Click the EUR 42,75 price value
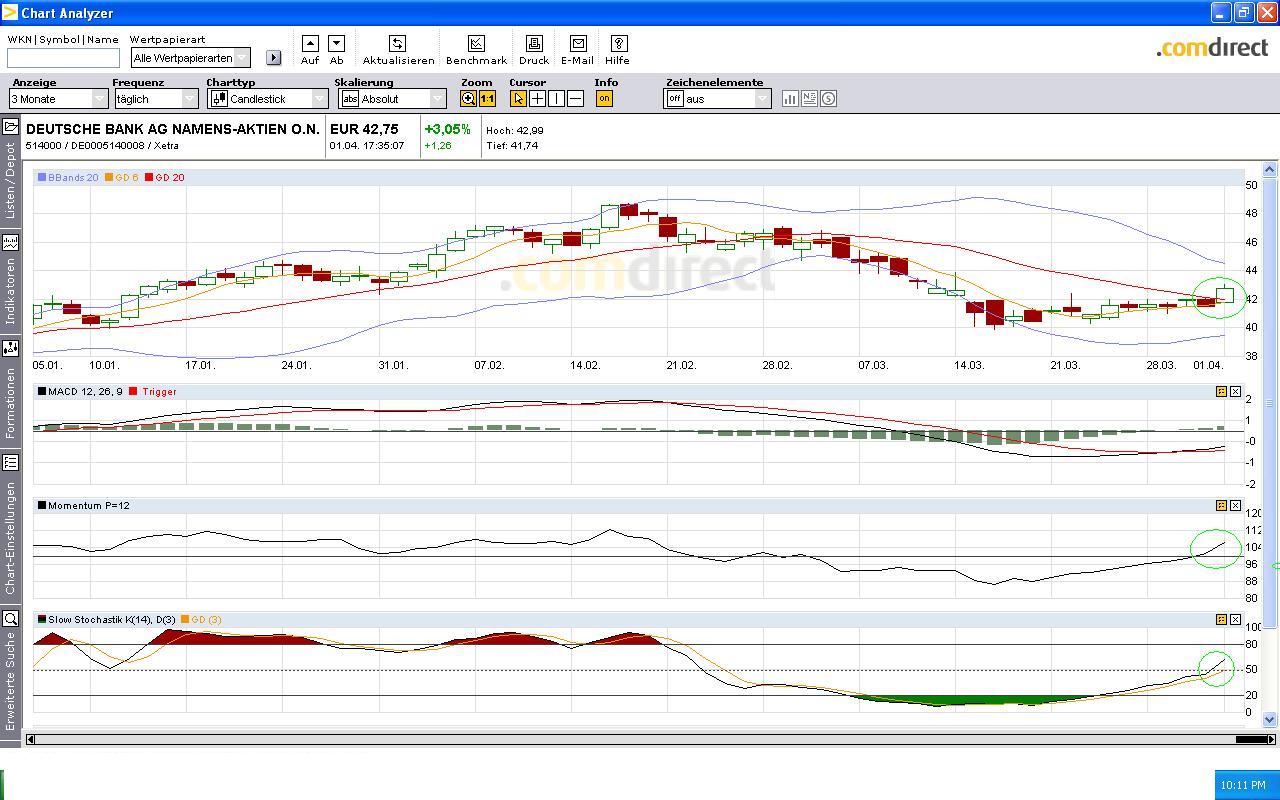 pyautogui.click(x=364, y=129)
